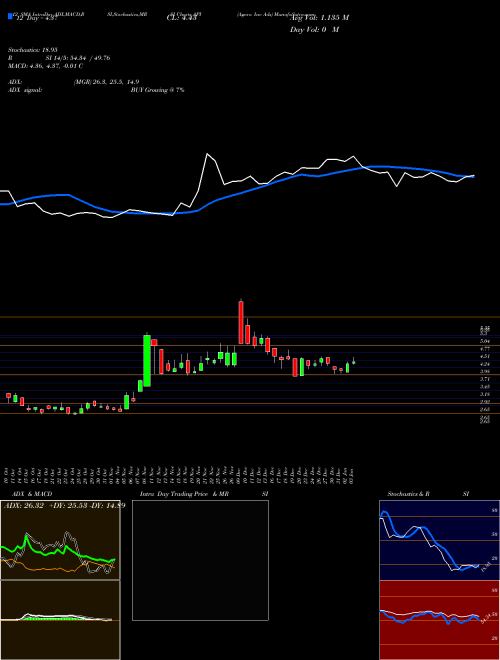Click the blue 12 SMA legend square

click(x=10, y=16)
